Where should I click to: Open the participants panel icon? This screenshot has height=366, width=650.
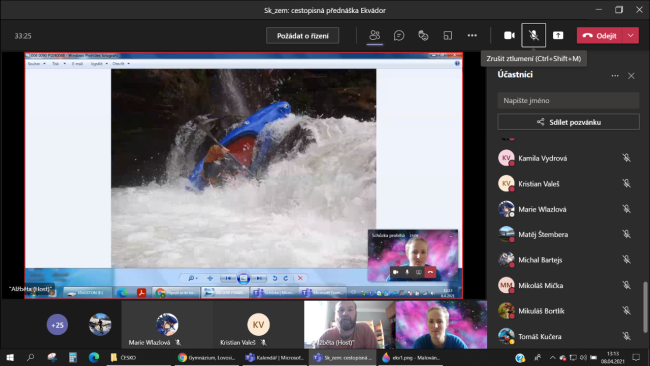click(374, 36)
